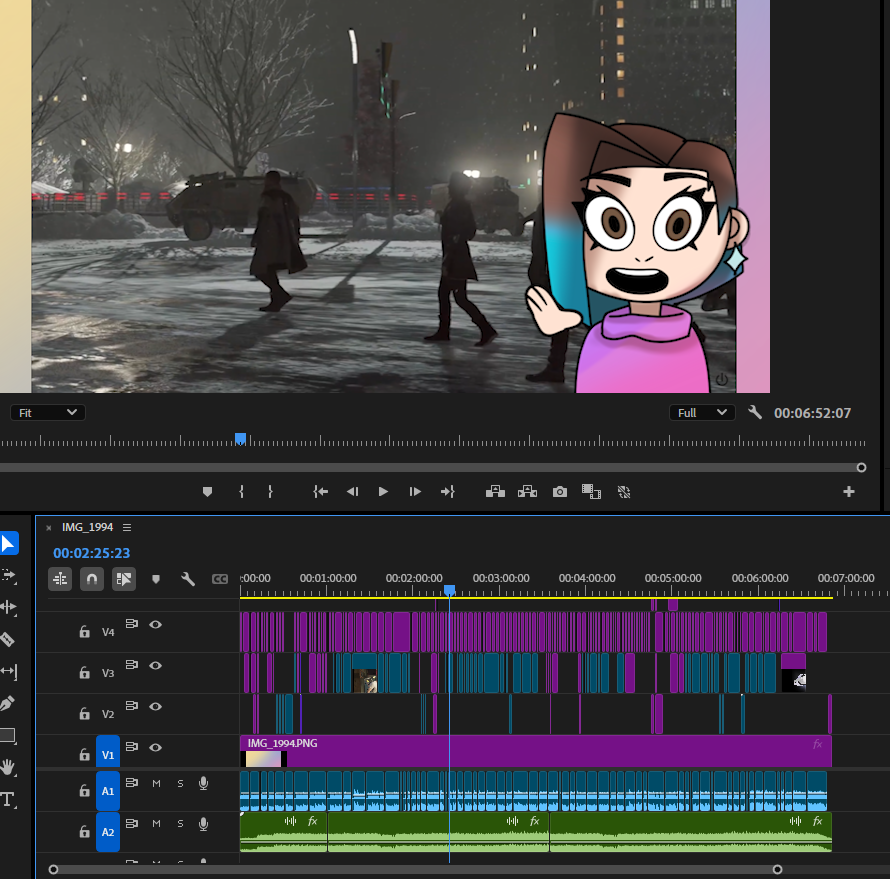The width and height of the screenshot is (890, 879).
Task: Click the Extract button
Action: 527,491
